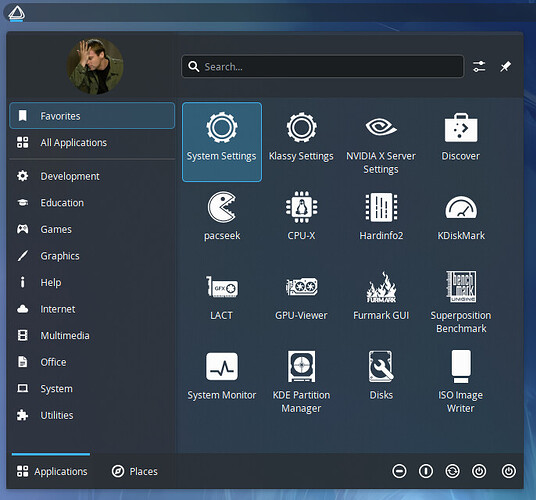The width and height of the screenshot is (536, 500).
Task: Open the Multimedia category
Action: click(x=92, y=336)
